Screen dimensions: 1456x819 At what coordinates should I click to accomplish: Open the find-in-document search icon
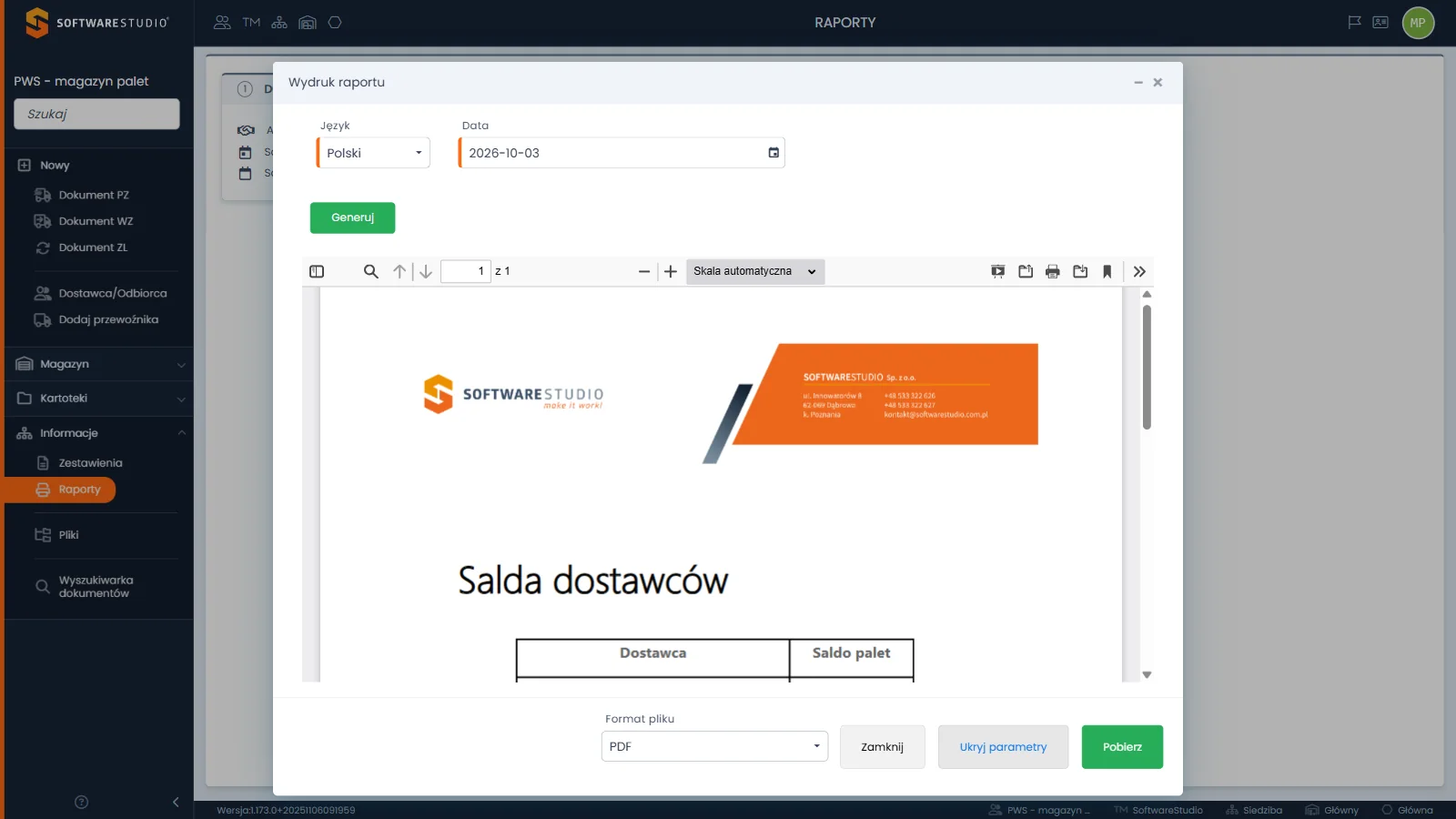(x=371, y=271)
